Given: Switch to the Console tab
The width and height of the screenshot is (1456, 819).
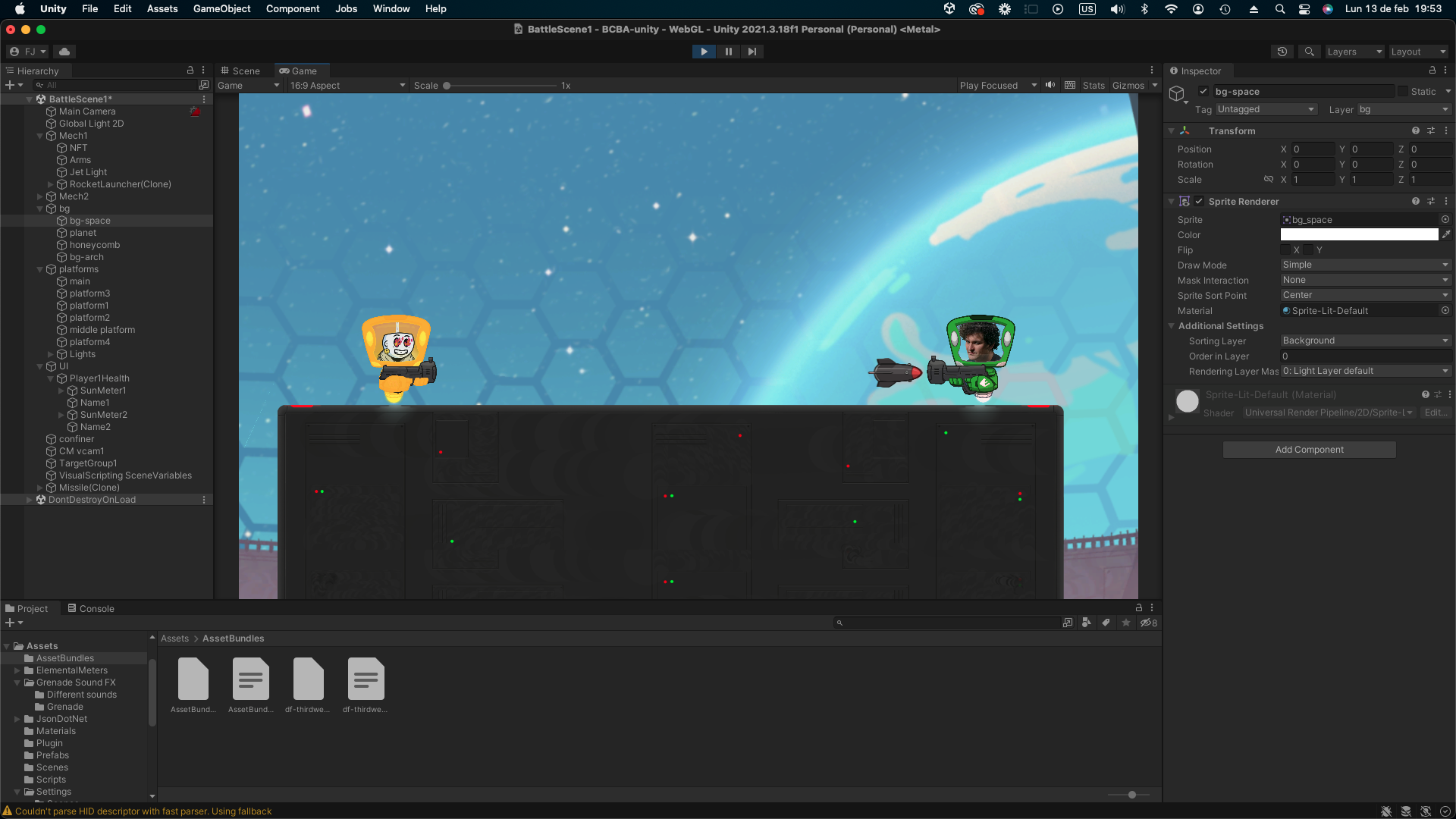Looking at the screenshot, I should [91, 608].
